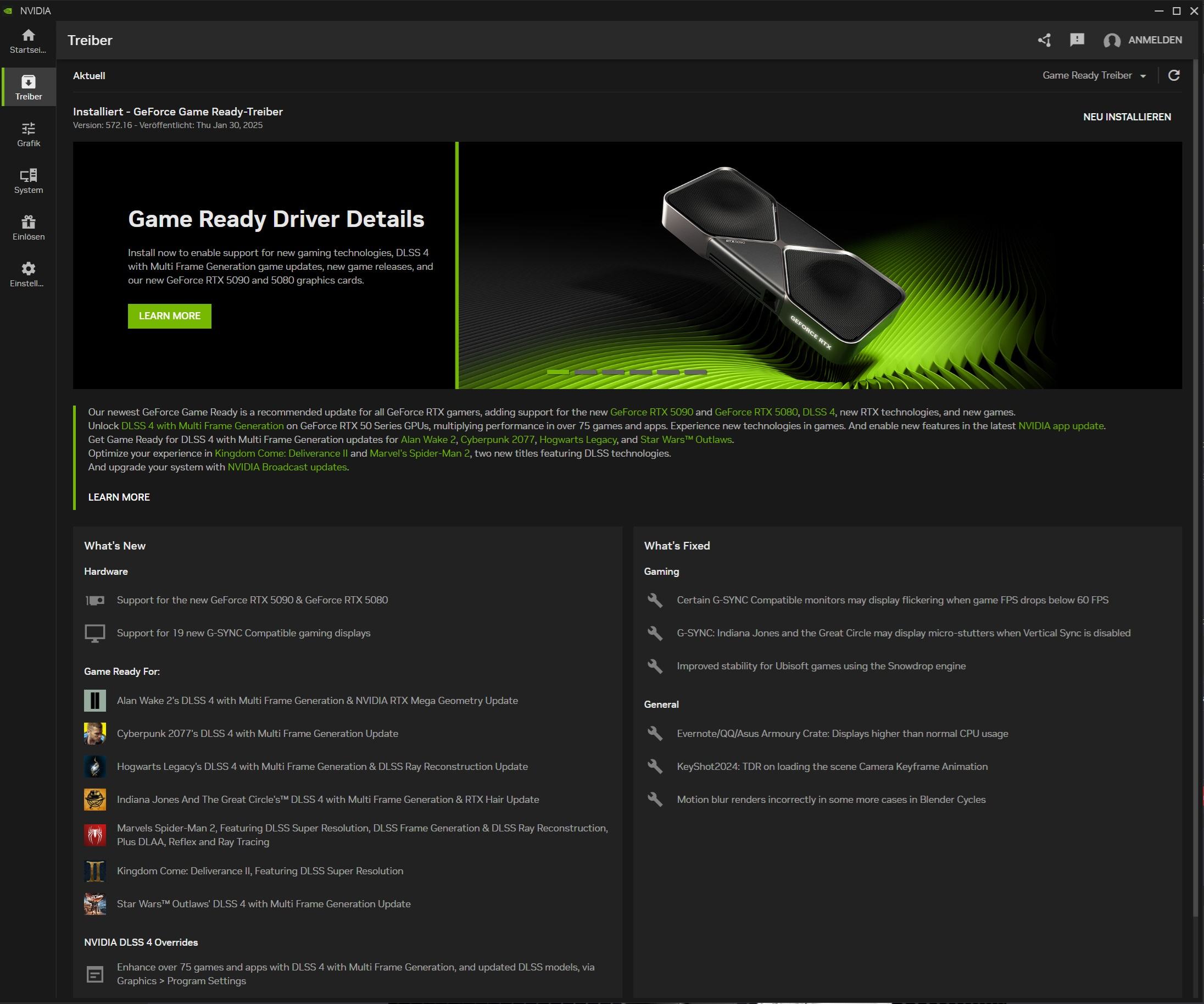
Task: Click the 'What's Fixed' heading
Action: 677,546
